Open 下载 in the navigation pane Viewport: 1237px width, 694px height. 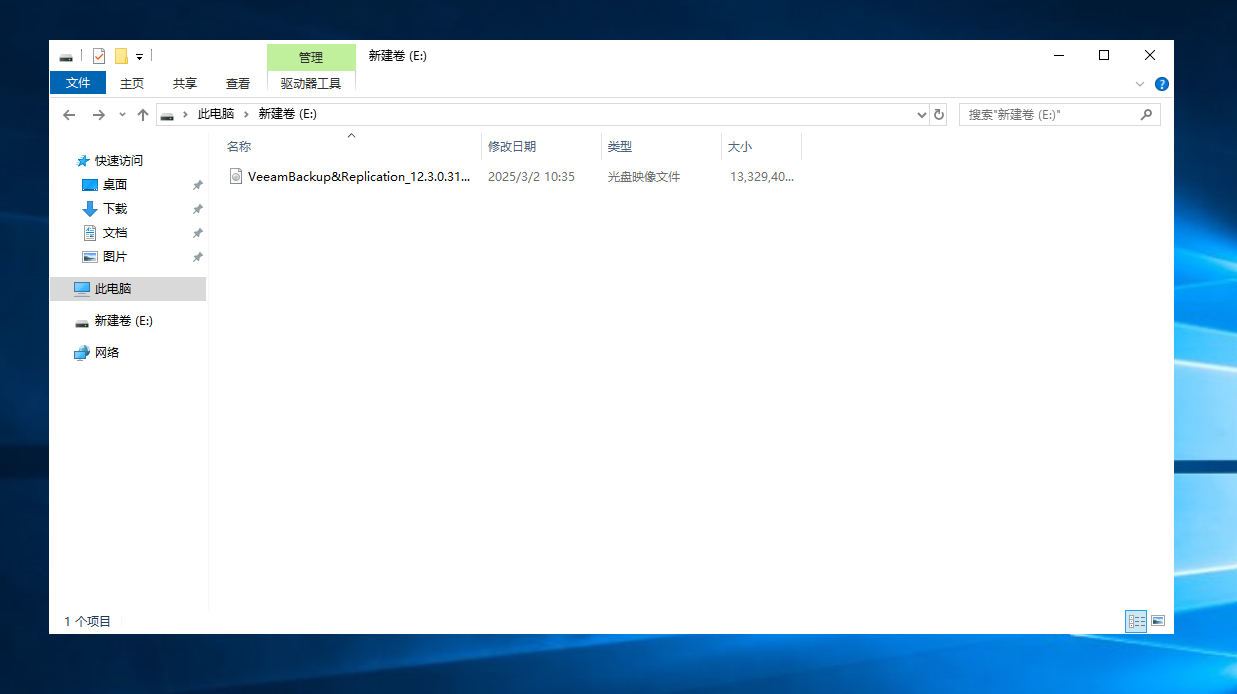point(115,208)
